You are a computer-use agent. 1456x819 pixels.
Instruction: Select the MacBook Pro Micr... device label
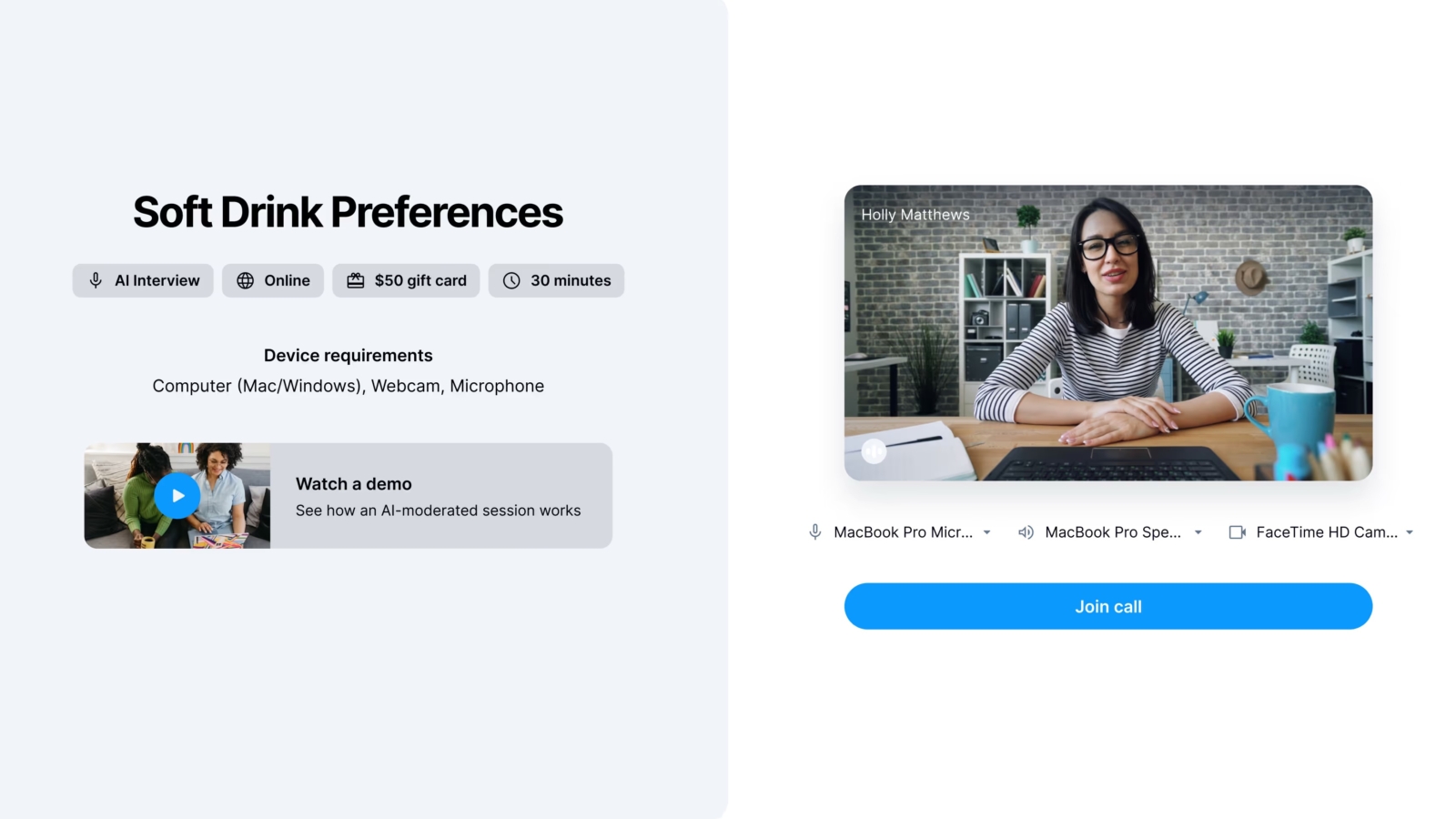[904, 532]
